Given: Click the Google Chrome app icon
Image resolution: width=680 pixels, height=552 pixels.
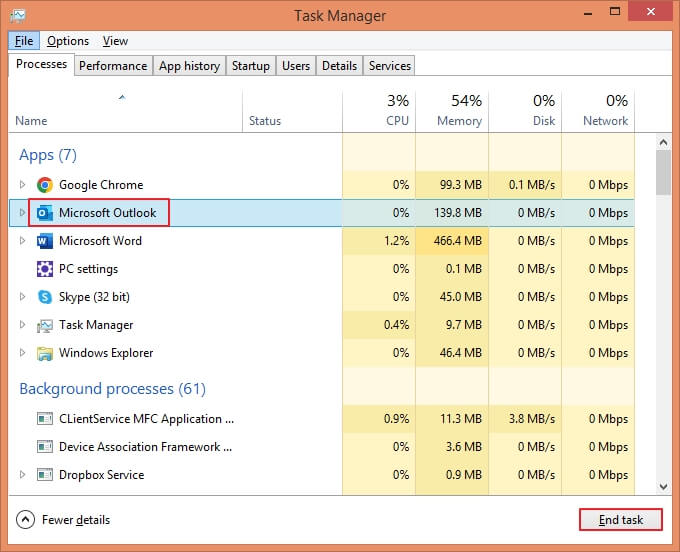Looking at the screenshot, I should pos(45,185).
